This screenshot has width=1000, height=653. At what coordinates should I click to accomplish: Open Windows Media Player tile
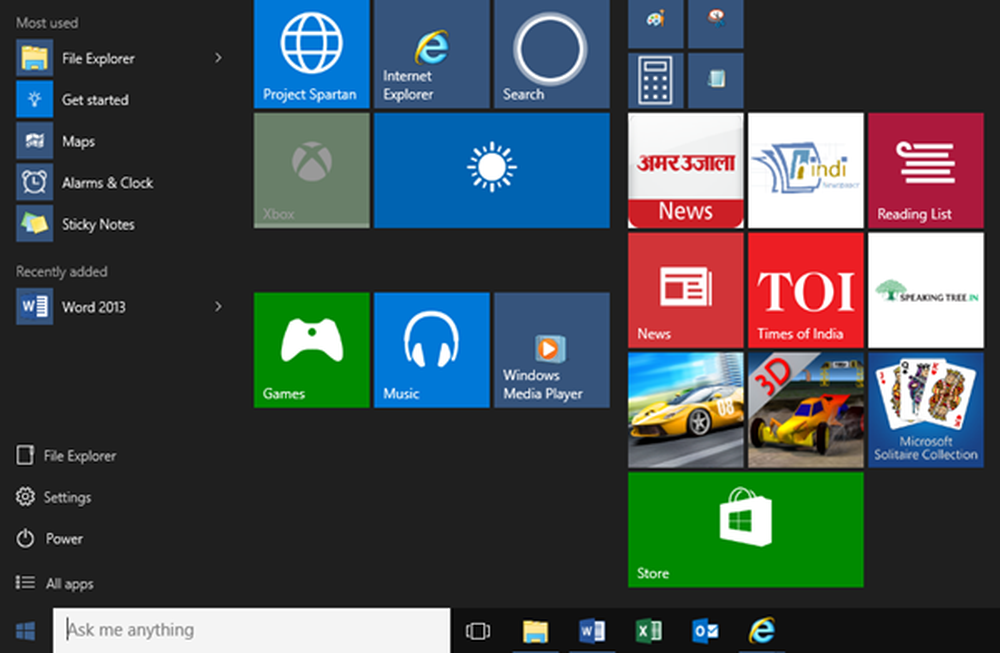coord(551,350)
